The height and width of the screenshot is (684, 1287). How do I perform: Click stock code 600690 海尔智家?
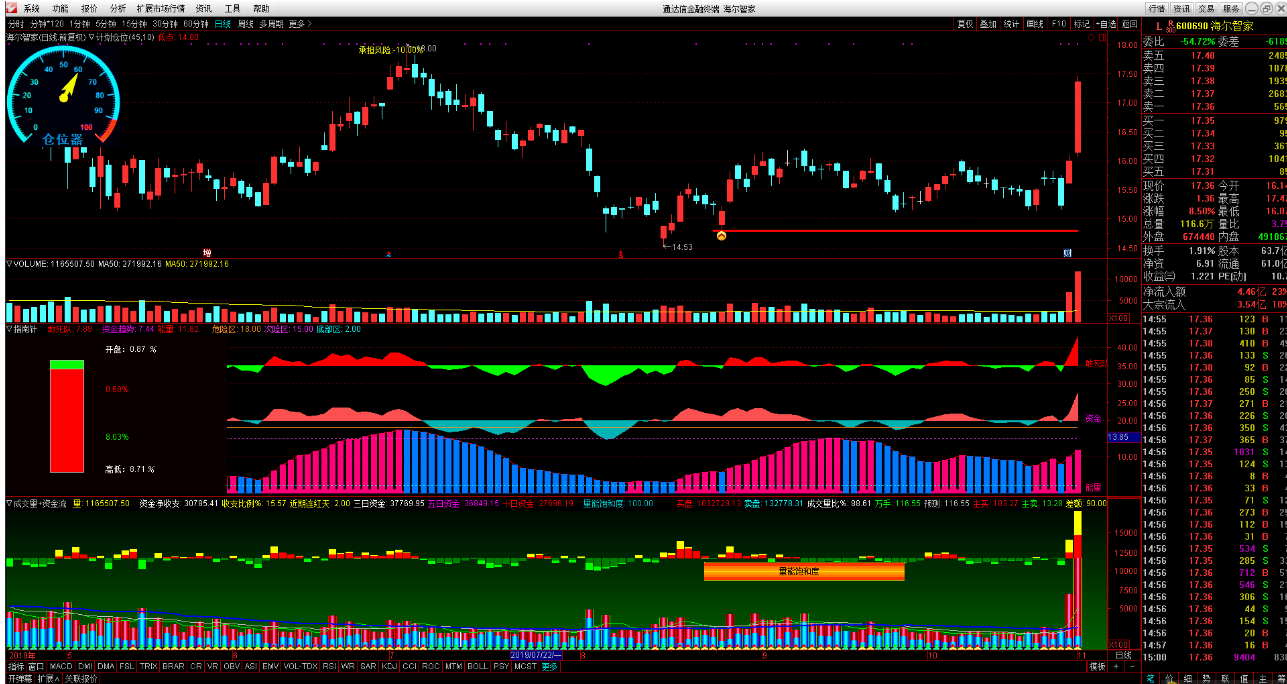click(x=1217, y=26)
